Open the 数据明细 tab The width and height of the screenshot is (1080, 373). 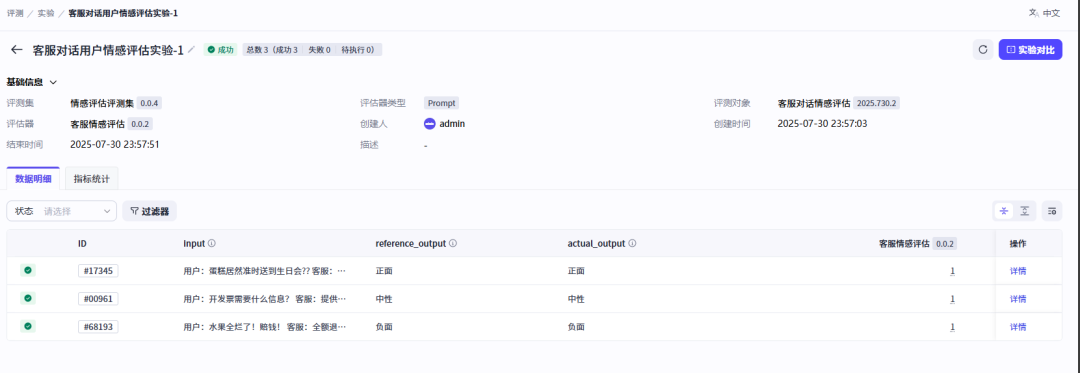[33, 178]
